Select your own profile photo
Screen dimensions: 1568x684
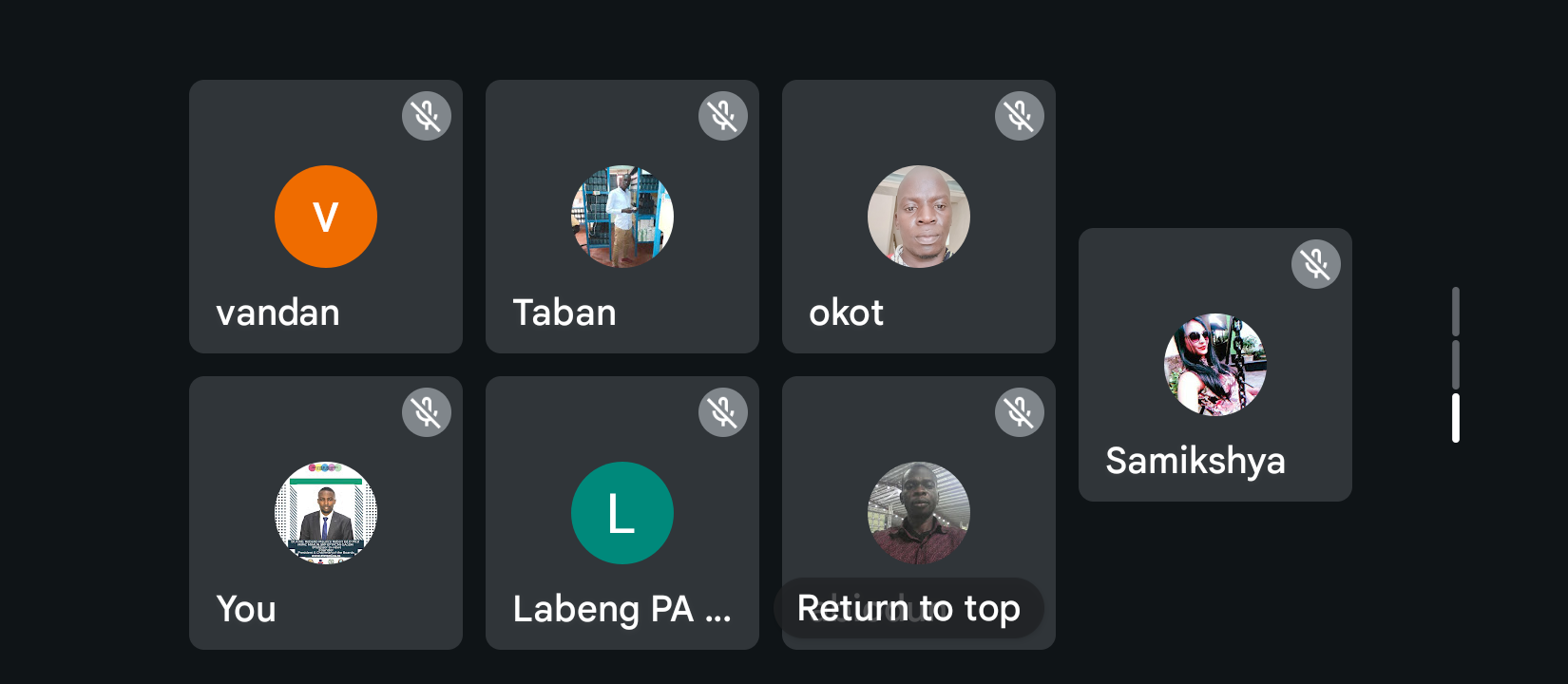coord(326,513)
